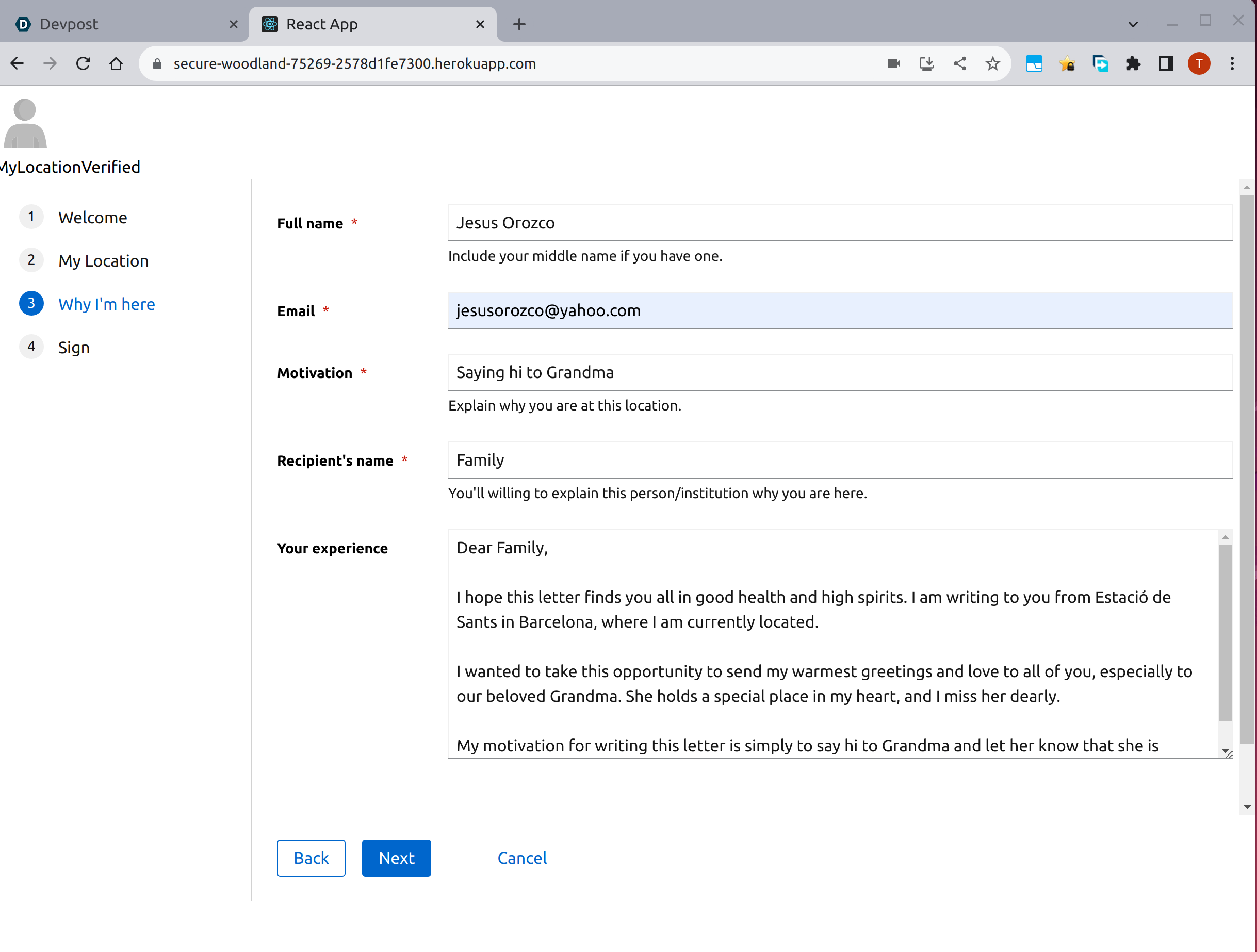Click the install app download icon
The height and width of the screenshot is (952, 1257).
click(x=926, y=63)
